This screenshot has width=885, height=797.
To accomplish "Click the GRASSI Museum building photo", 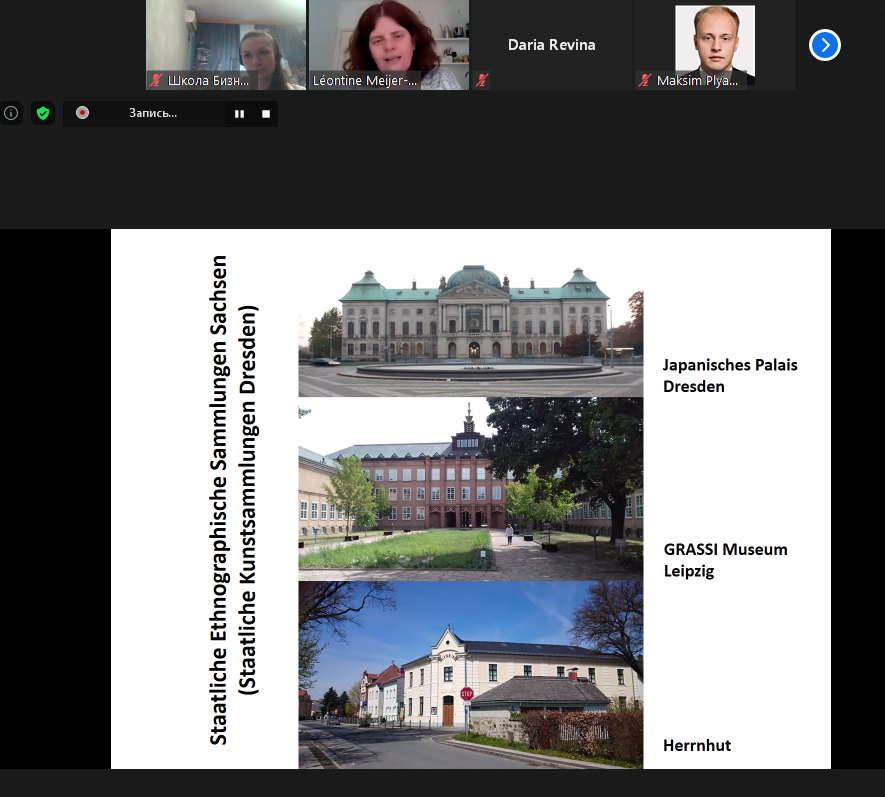I will [470, 489].
